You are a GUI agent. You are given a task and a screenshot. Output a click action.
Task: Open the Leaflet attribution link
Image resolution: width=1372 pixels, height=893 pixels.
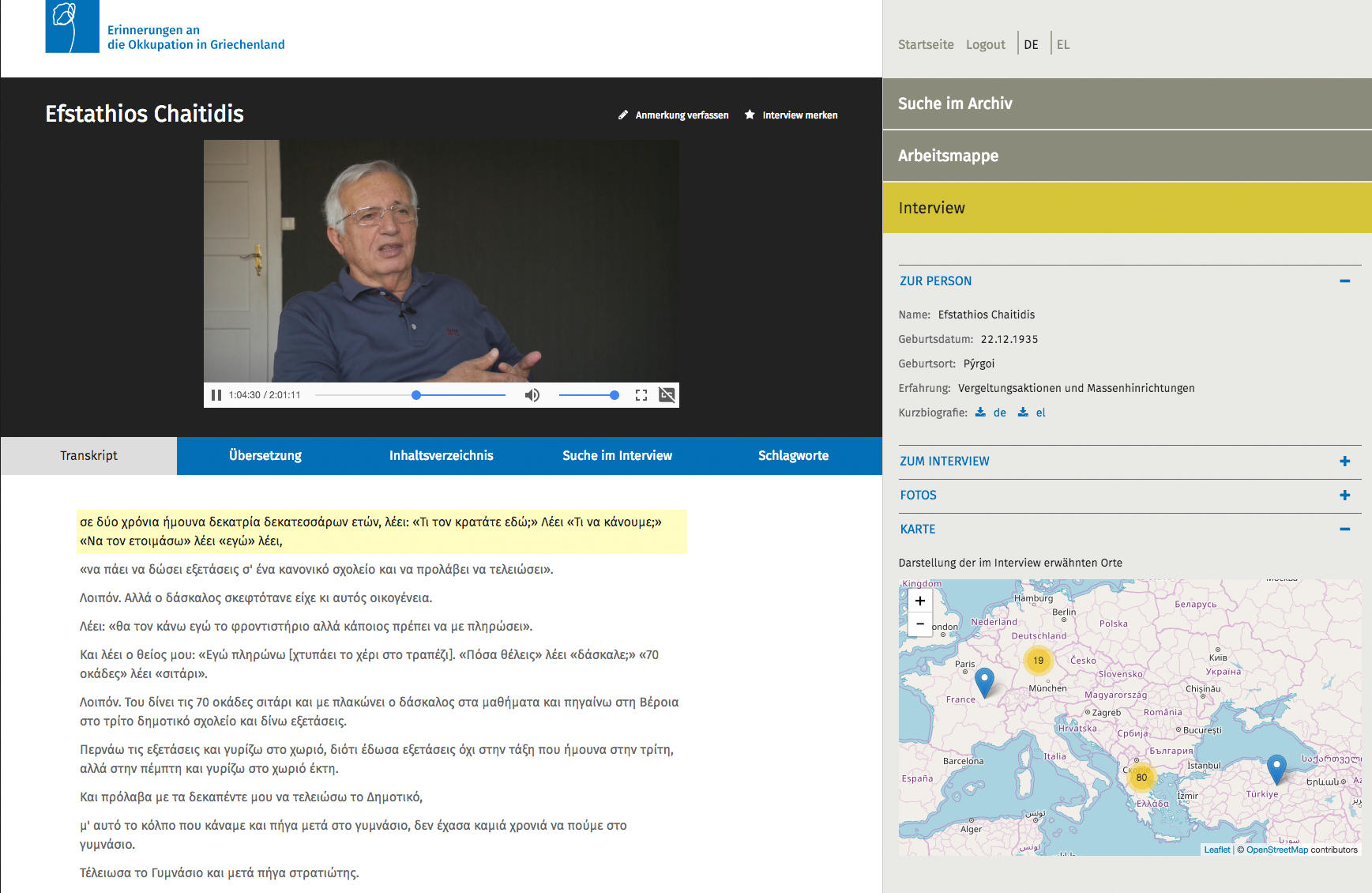[x=1217, y=850]
